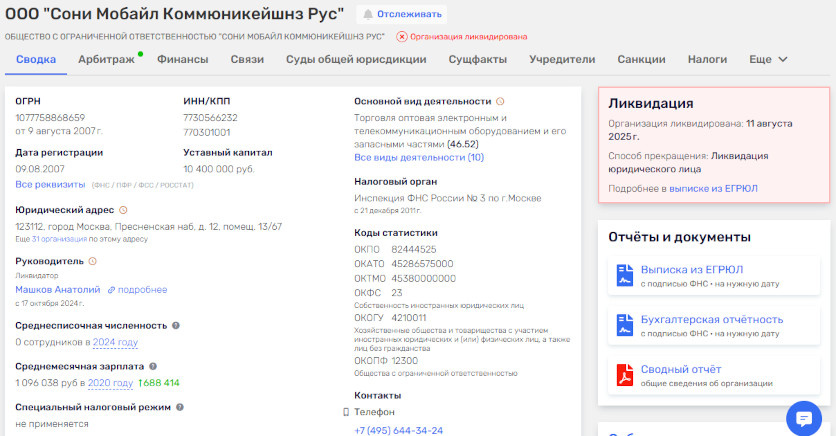Image resolution: width=836 pixels, height=436 pixels.
Task: Click the green dot on Арбитраж tab
Action: (x=140, y=54)
